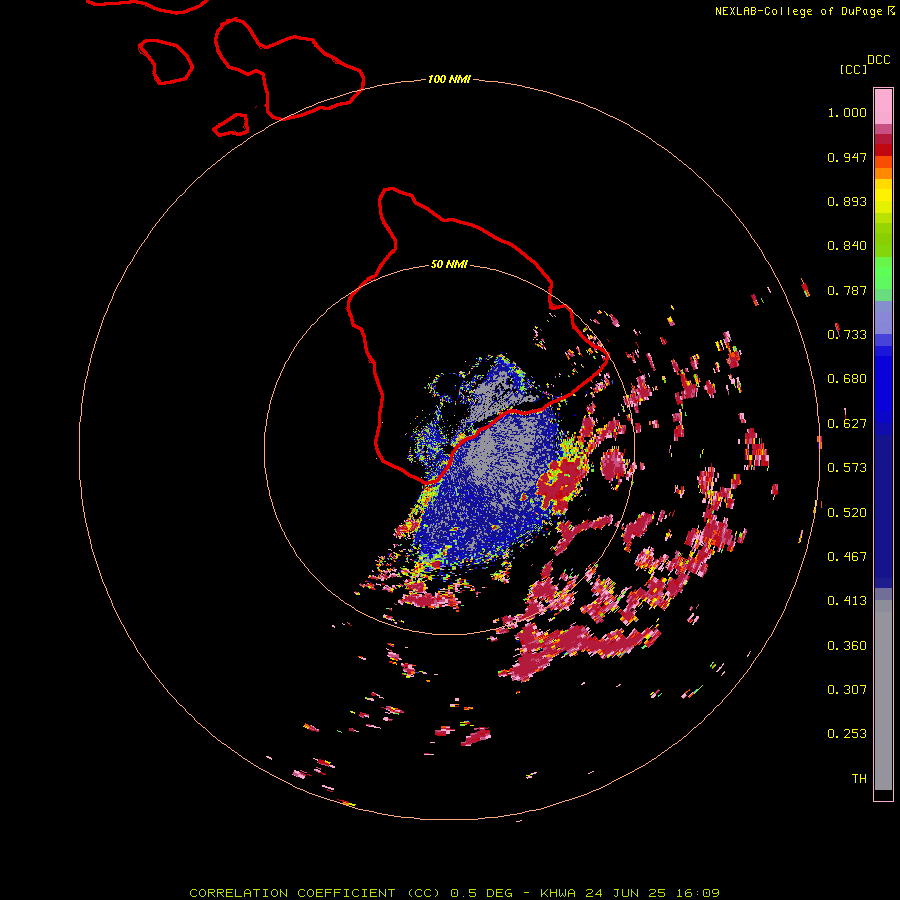
Task: Click the 0.840 scale value
Action: [847, 246]
